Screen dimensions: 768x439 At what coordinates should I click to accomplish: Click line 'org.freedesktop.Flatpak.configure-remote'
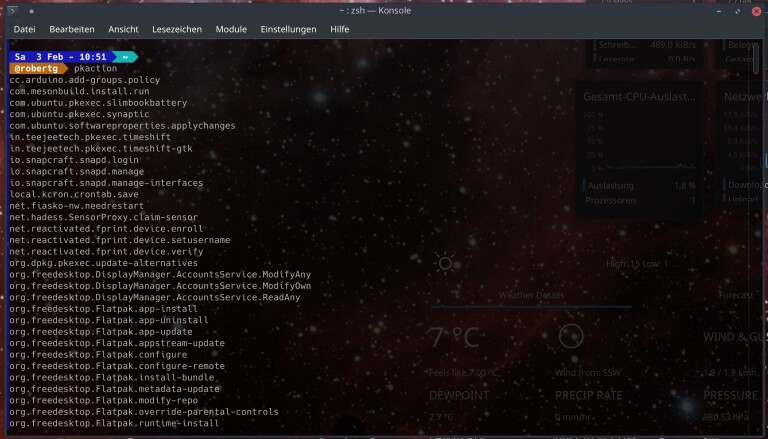point(117,366)
